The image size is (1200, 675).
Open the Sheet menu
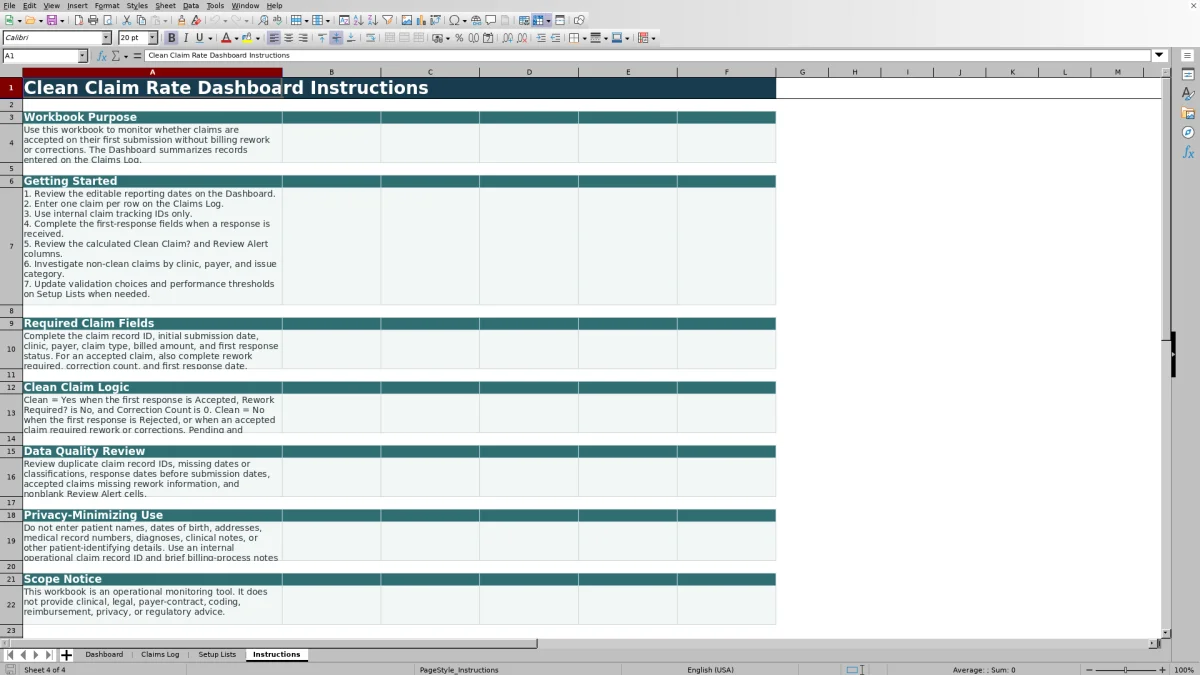pos(165,5)
